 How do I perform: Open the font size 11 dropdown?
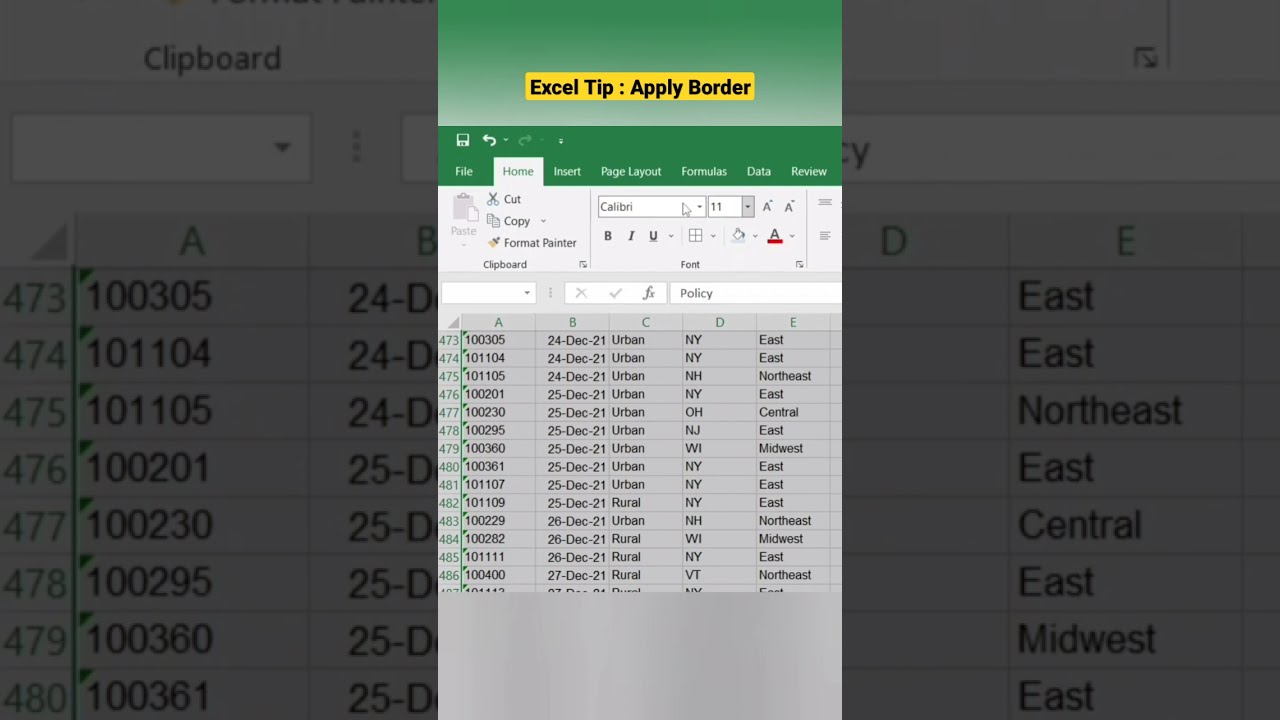(747, 207)
